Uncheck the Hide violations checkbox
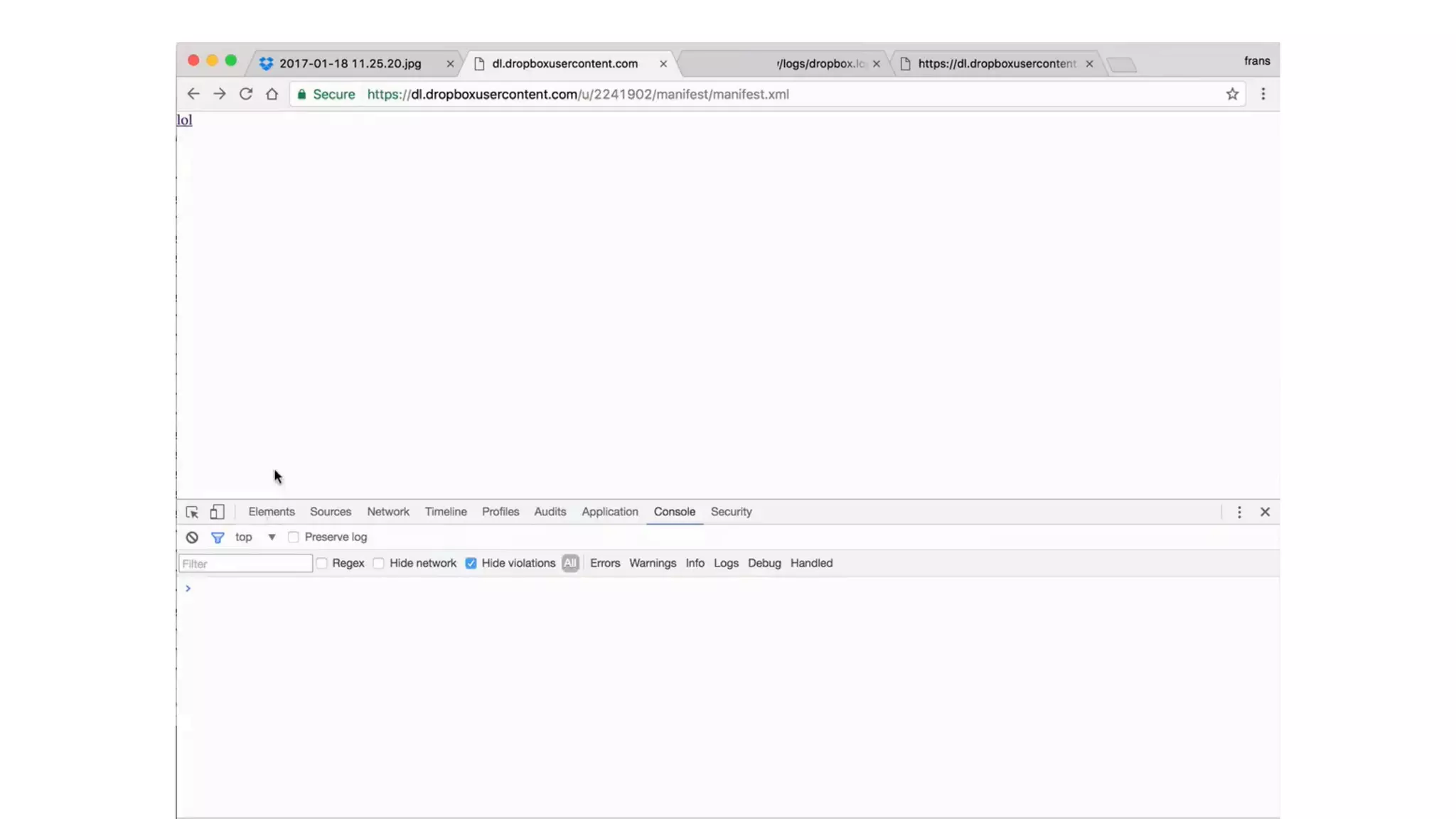 coord(471,563)
